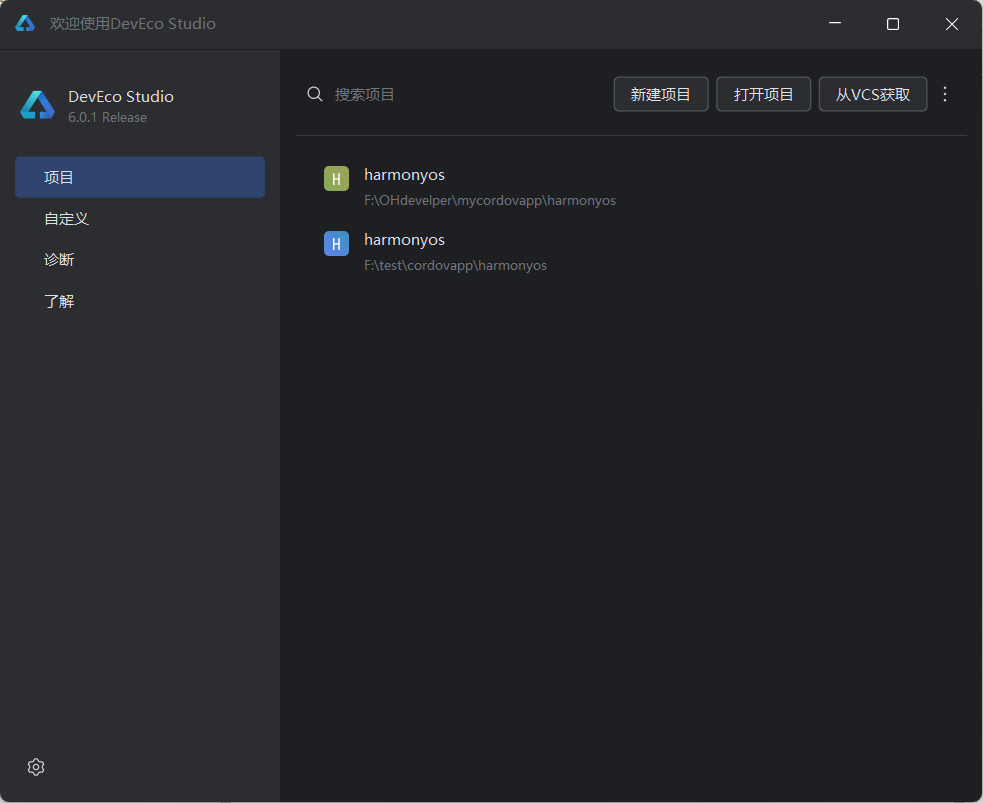983x803 pixels.
Task: Select the 项目 tab in sidebar
Action: (x=140, y=177)
